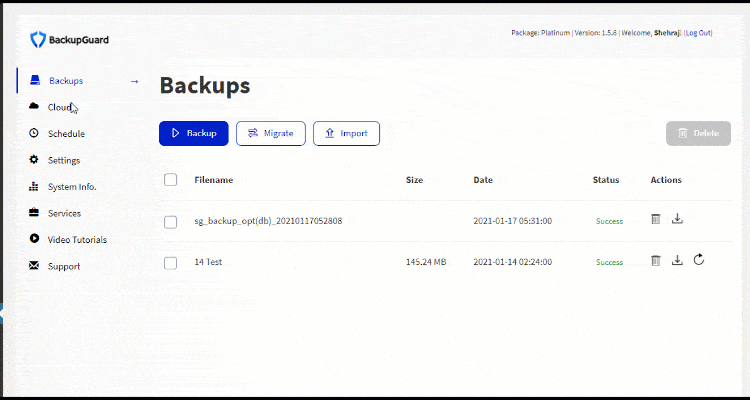This screenshot has height=400, width=750.
Task: Click the System Info chart icon
Action: click(x=33, y=186)
